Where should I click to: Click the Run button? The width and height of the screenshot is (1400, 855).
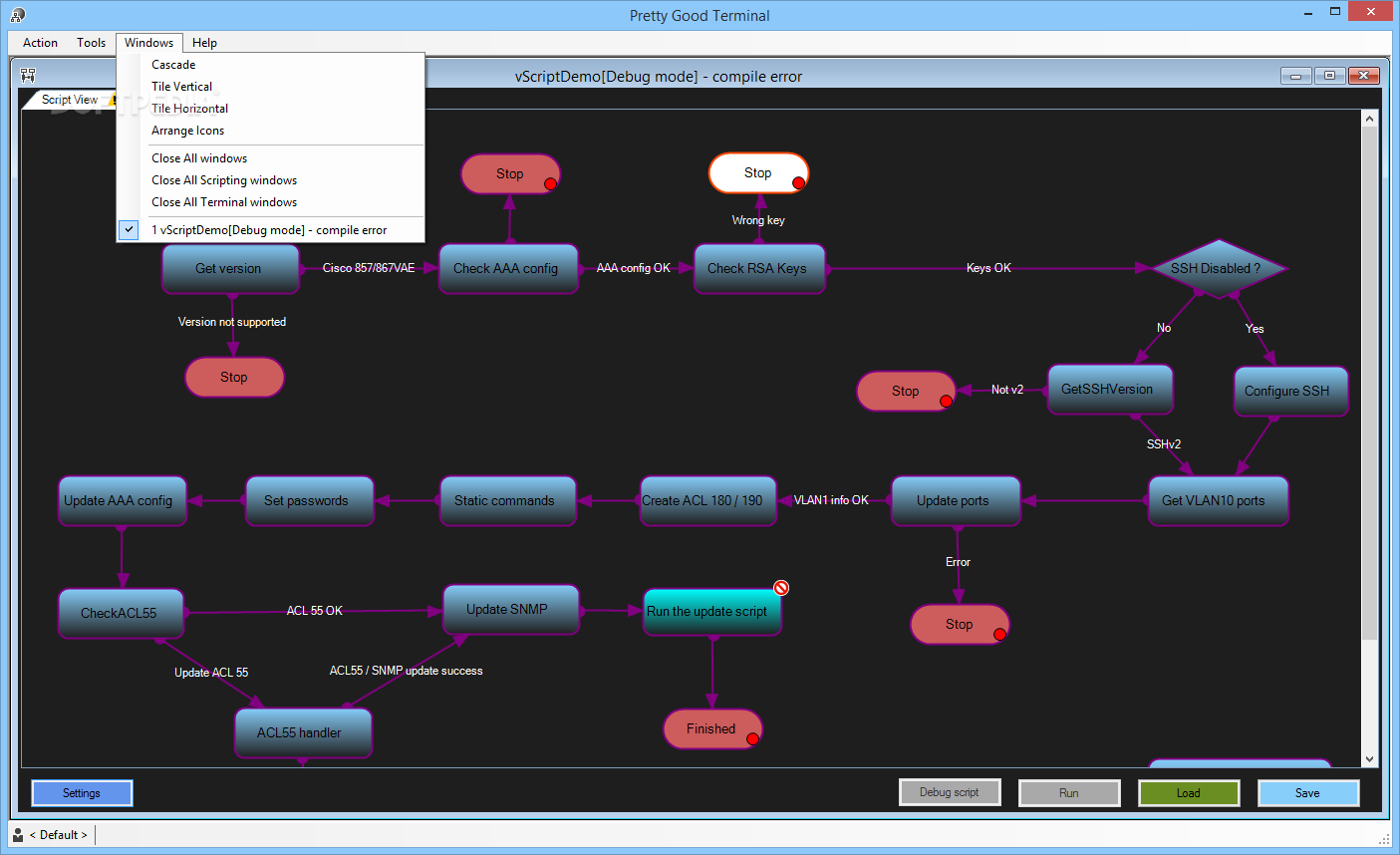[x=1069, y=793]
